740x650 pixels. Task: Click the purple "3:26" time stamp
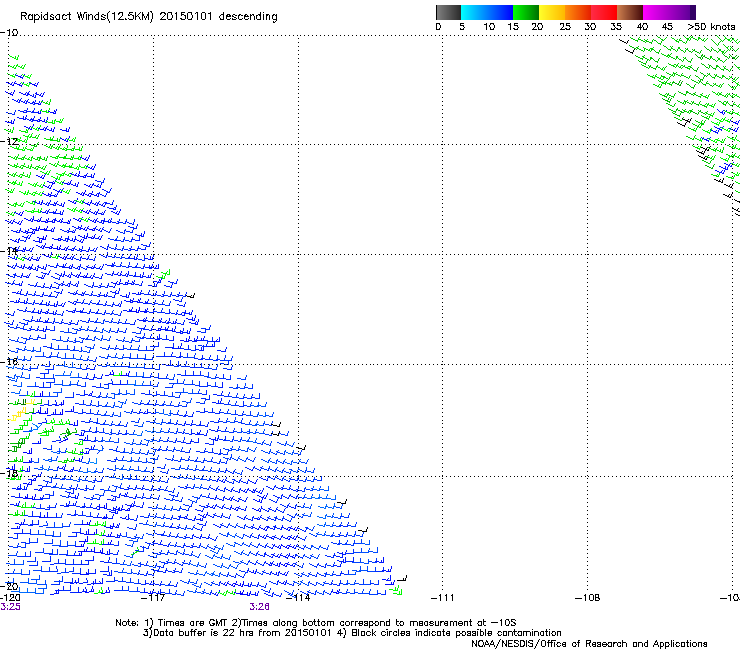(x=260, y=607)
